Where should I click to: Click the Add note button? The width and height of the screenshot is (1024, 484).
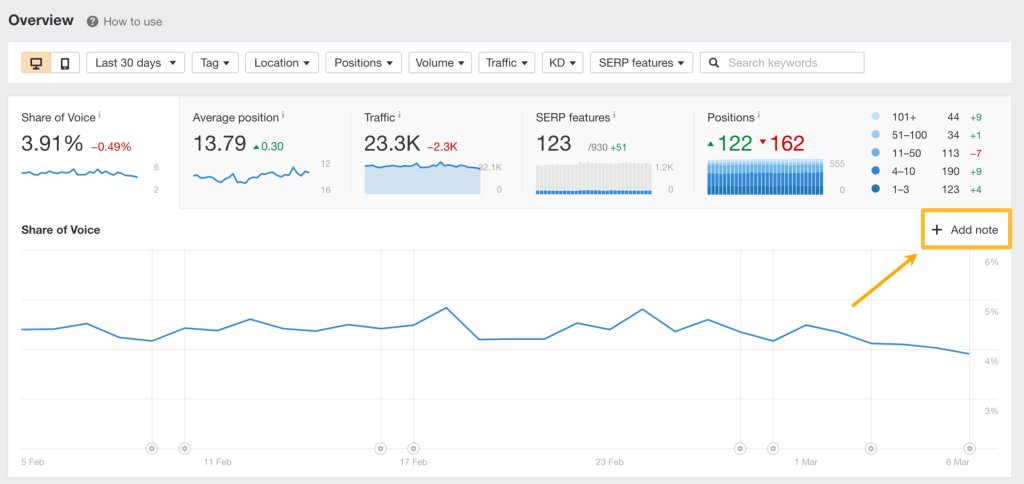pos(965,230)
